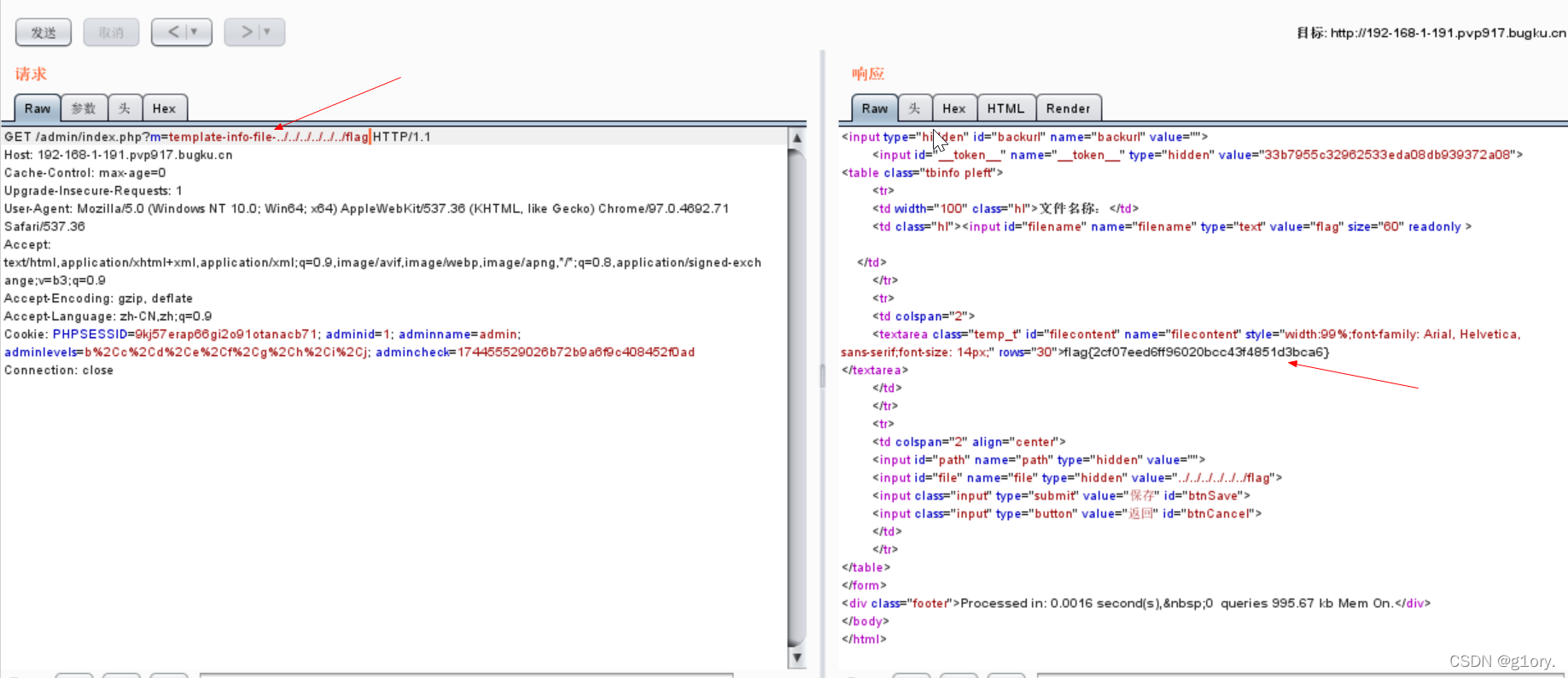Click the filename input line in the response
This screenshot has height=678, width=1568.
coord(1171,226)
